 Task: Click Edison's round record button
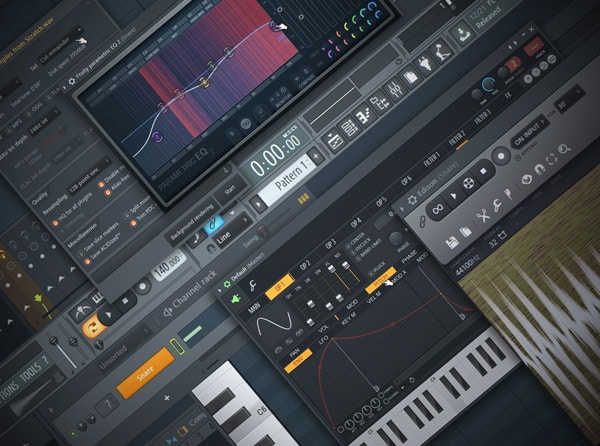(501, 156)
